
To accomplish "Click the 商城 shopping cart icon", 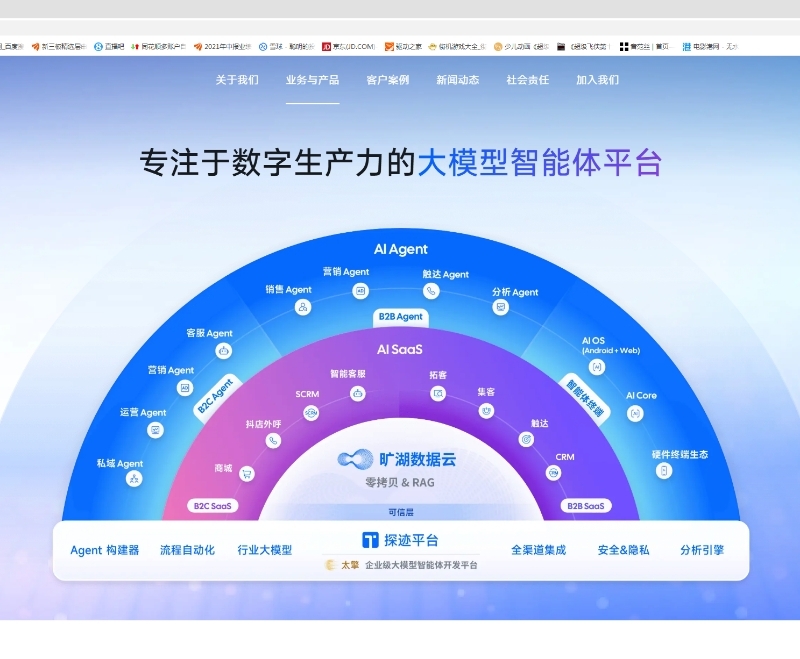I will 247,474.
